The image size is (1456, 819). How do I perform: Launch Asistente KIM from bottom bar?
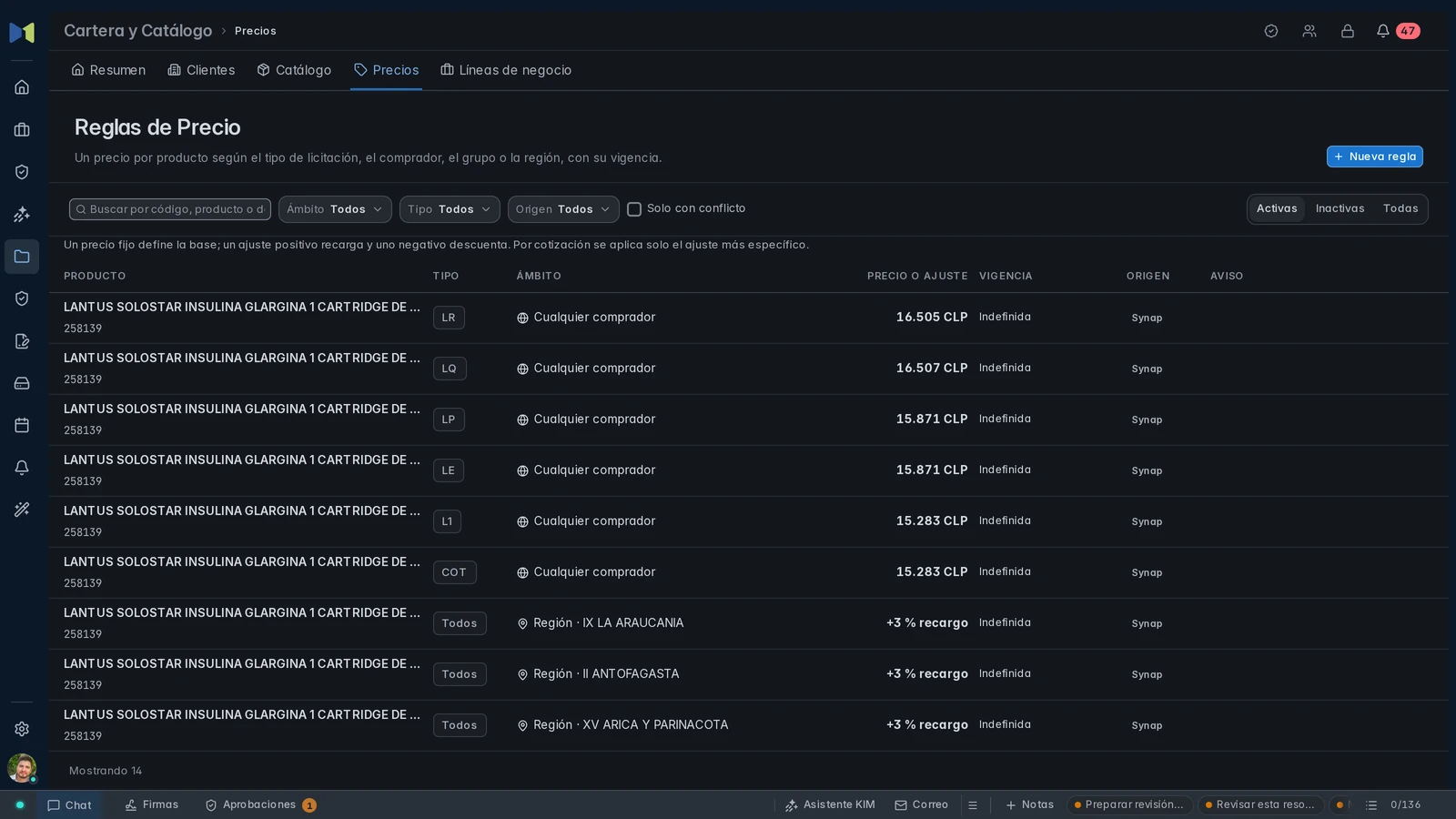point(830,805)
